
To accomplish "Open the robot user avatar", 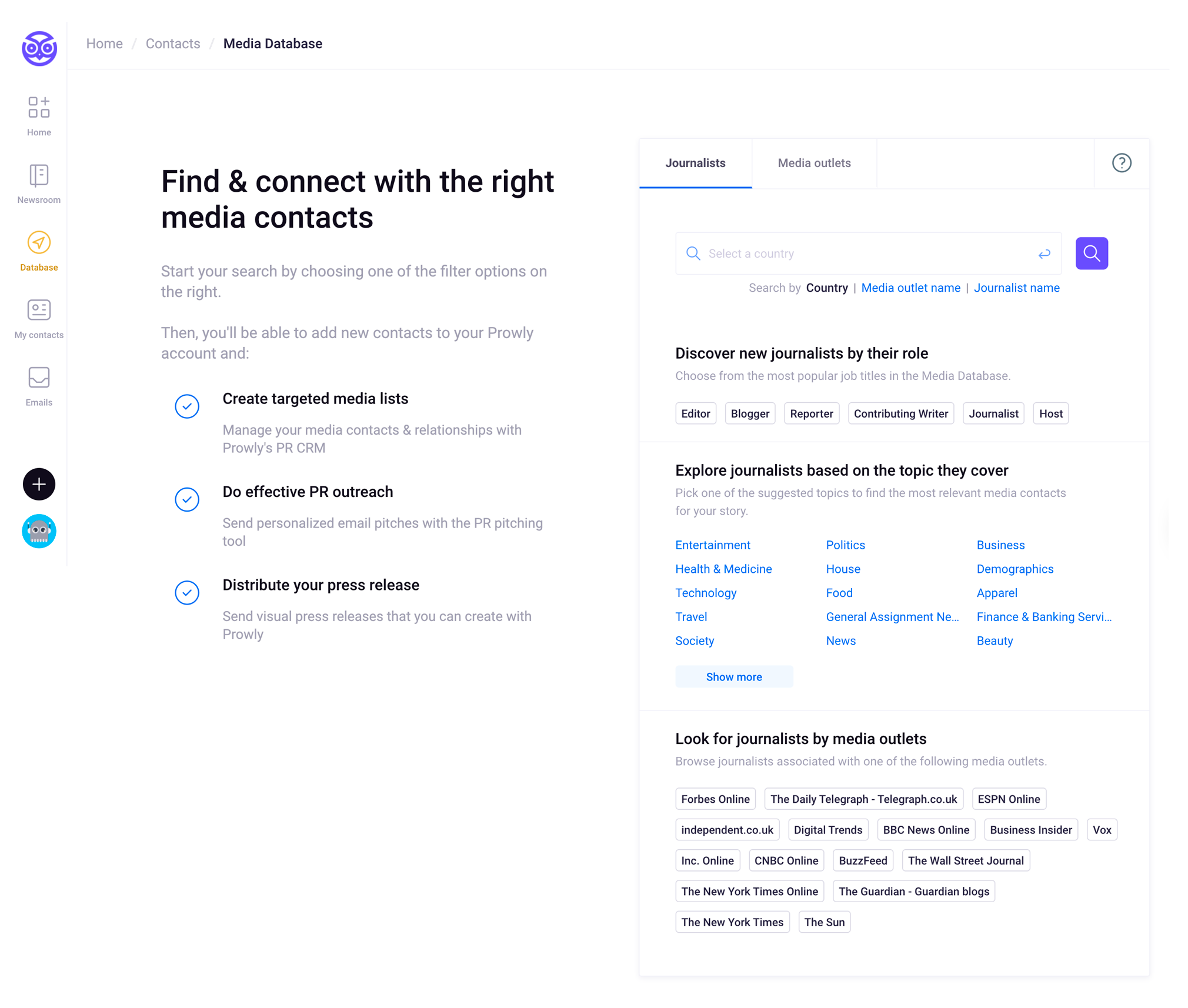I will [x=39, y=531].
